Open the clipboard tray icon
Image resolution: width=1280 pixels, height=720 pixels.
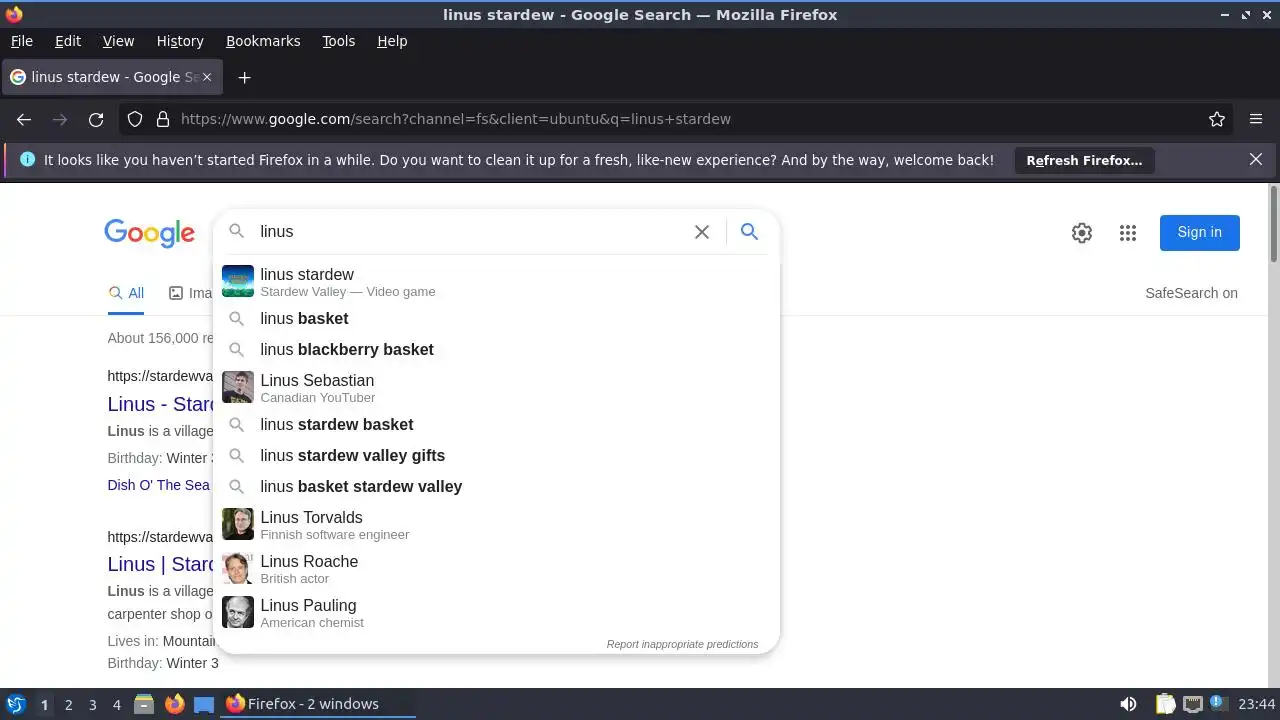(x=1166, y=704)
